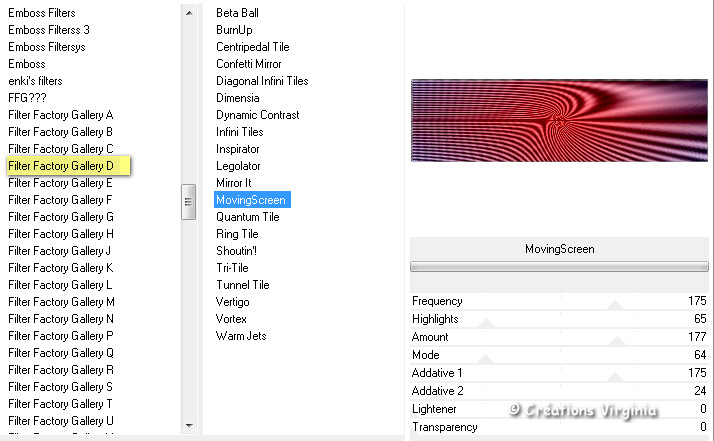This screenshot has height=441, width=714.
Task: Click the Addative 1 slider handle
Action: pos(616,377)
